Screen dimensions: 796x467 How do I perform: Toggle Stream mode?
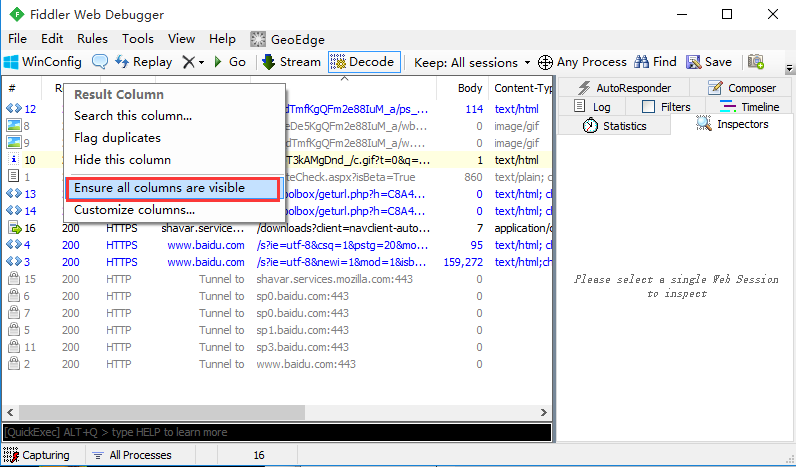pos(291,62)
